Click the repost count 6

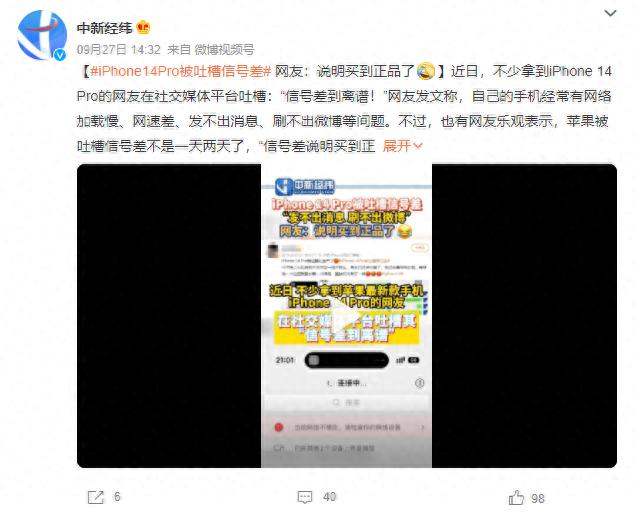(x=117, y=497)
